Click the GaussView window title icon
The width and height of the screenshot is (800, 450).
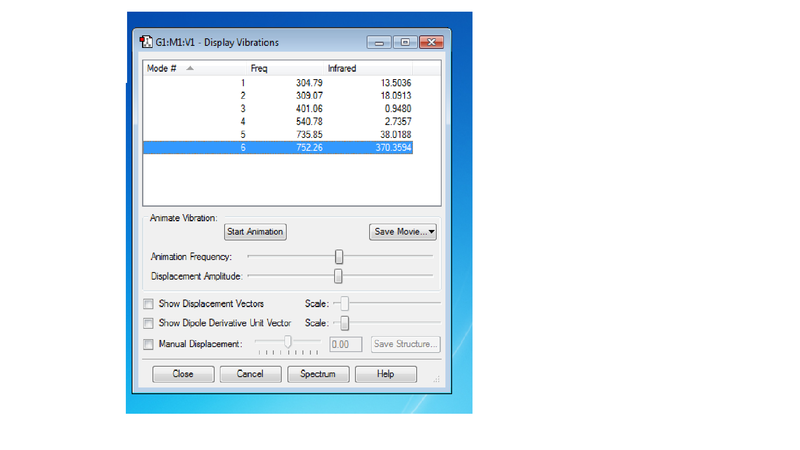pos(146,42)
